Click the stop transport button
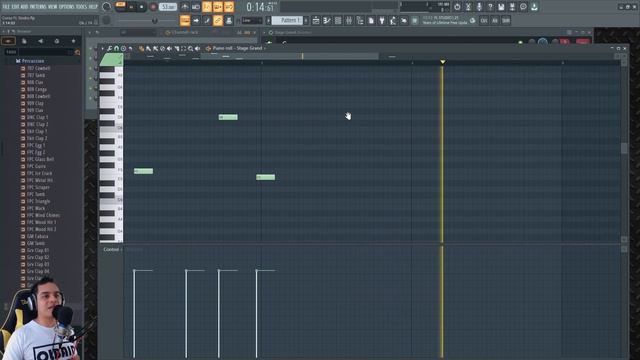This screenshot has width=640, height=360. coord(142,7)
